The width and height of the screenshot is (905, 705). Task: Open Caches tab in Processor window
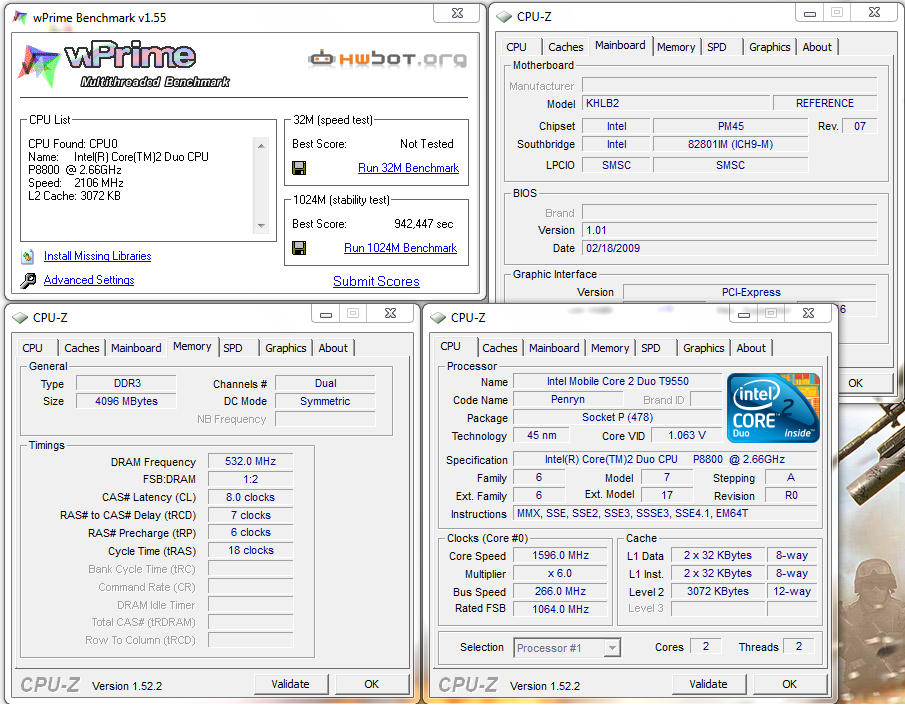click(x=500, y=348)
